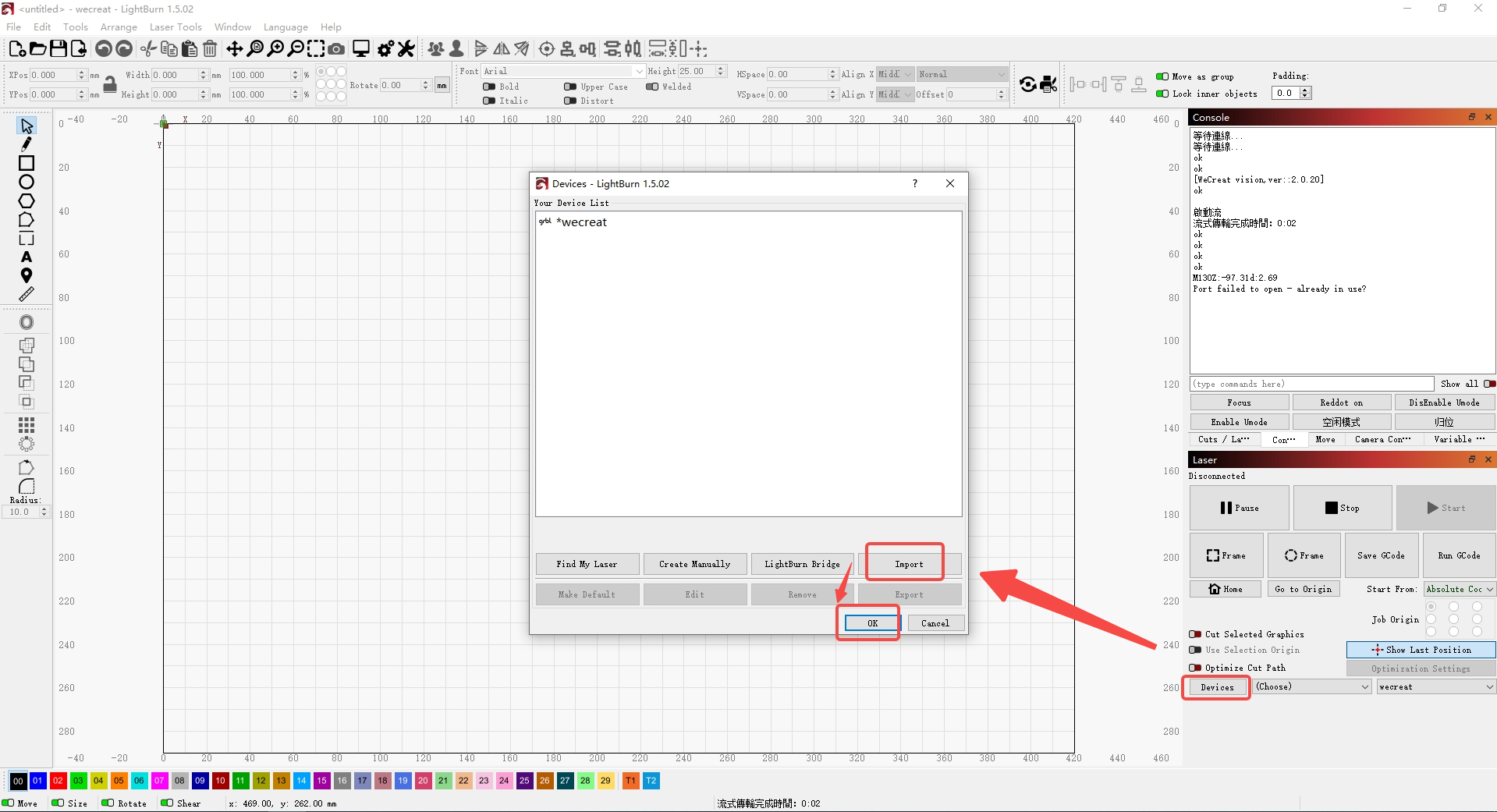Pick the Position Laser pin tool
This screenshot has width=1497, height=812.
pos(27,275)
